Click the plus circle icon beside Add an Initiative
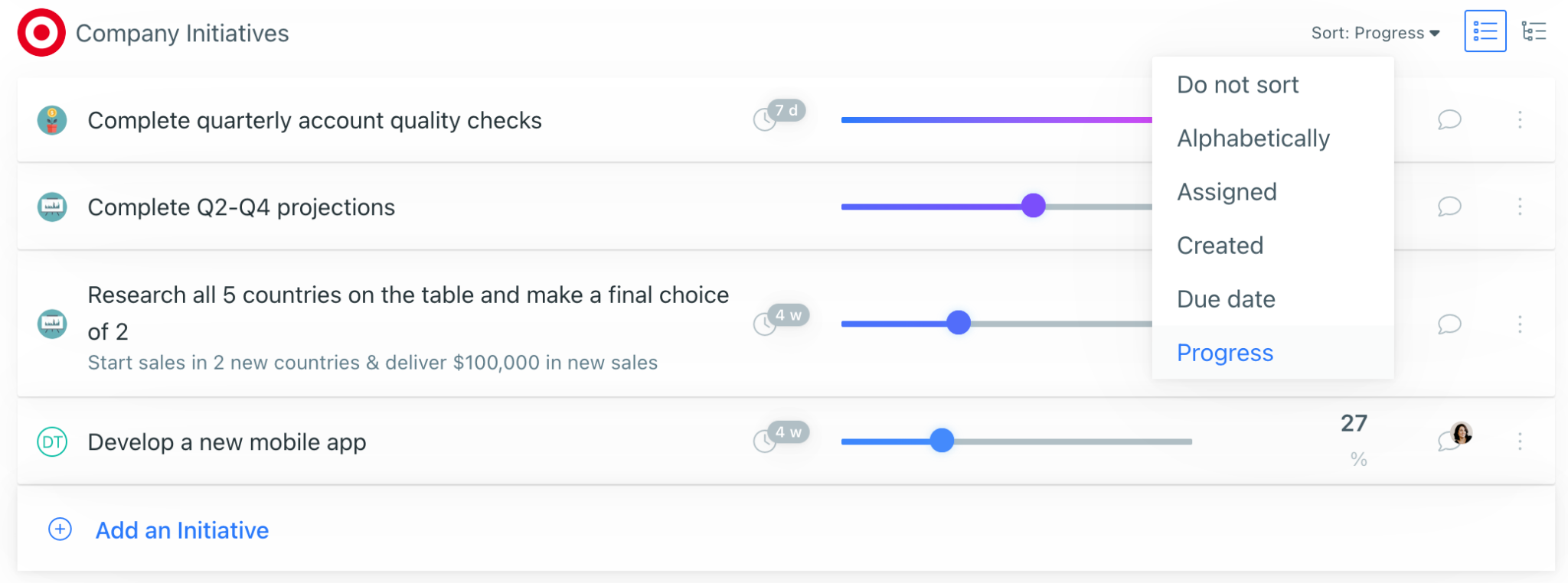This screenshot has height=583, width=1568. point(60,529)
